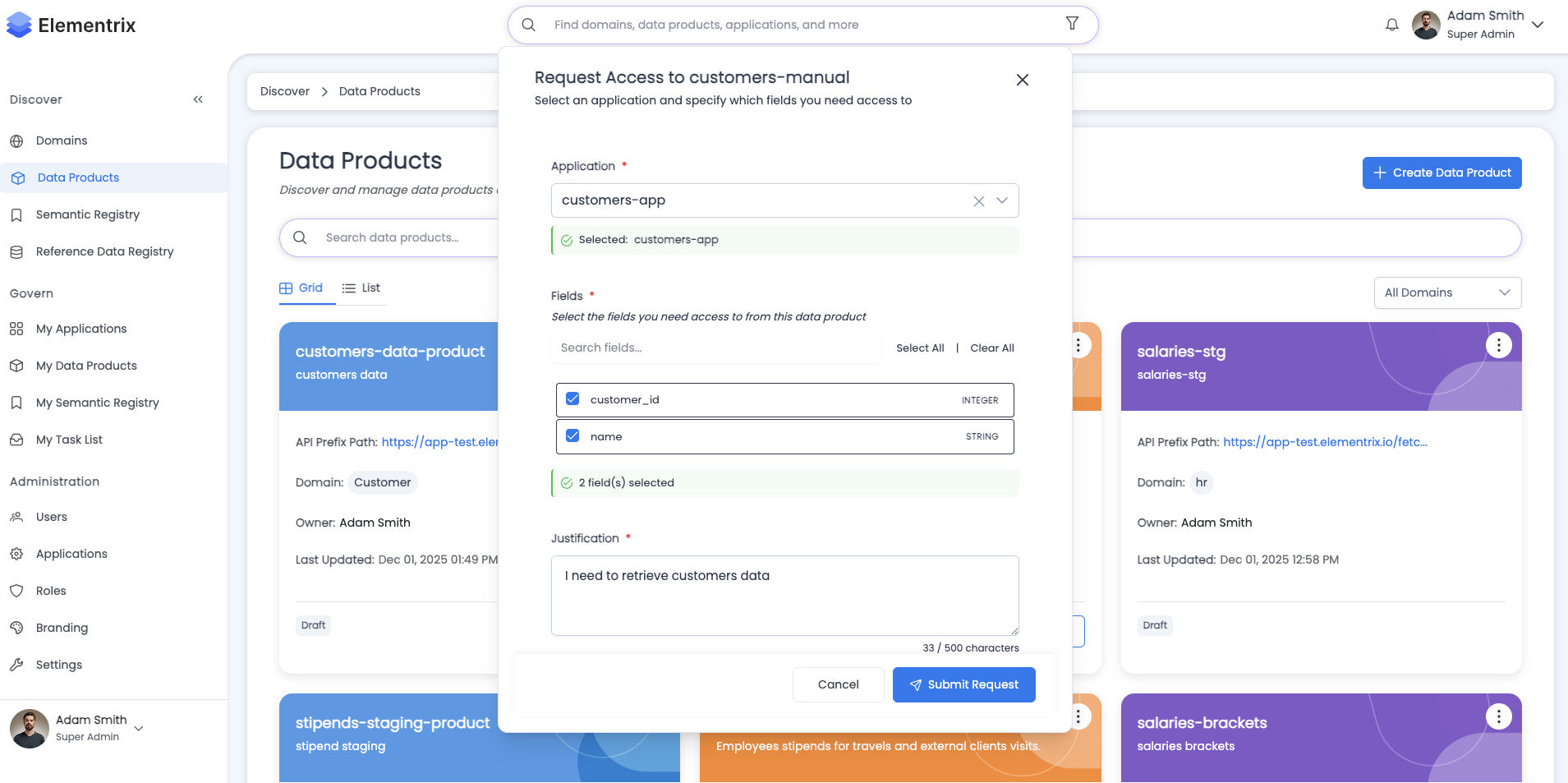Close the Request Access dialog
This screenshot has width=1568, height=783.
pos(1022,80)
